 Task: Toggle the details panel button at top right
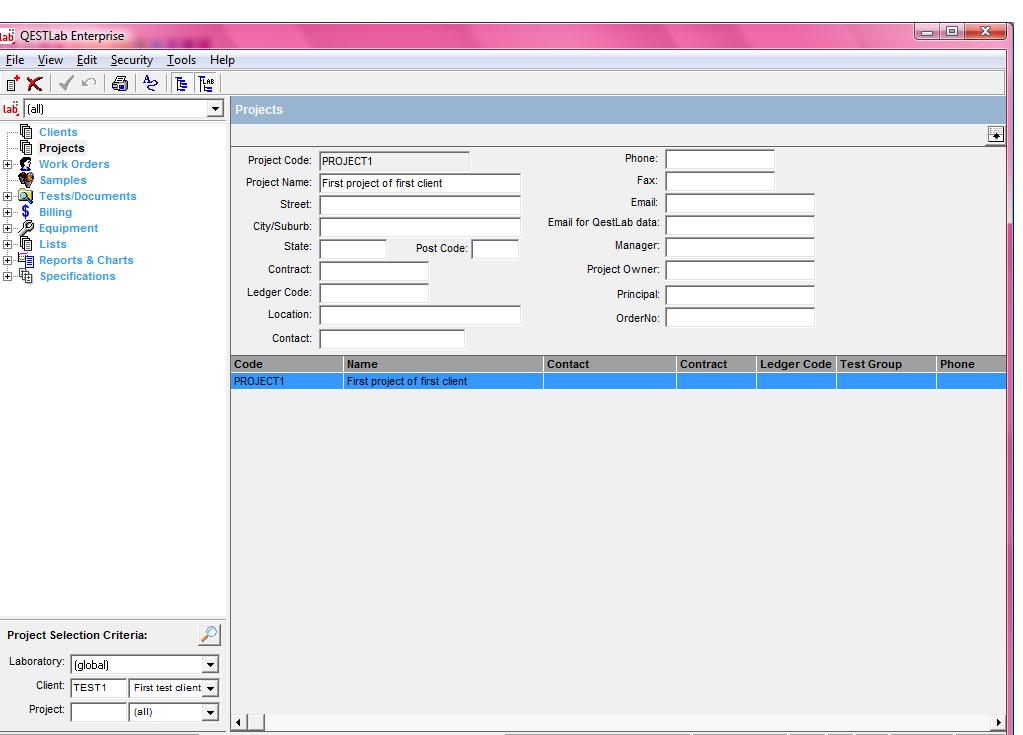click(995, 135)
